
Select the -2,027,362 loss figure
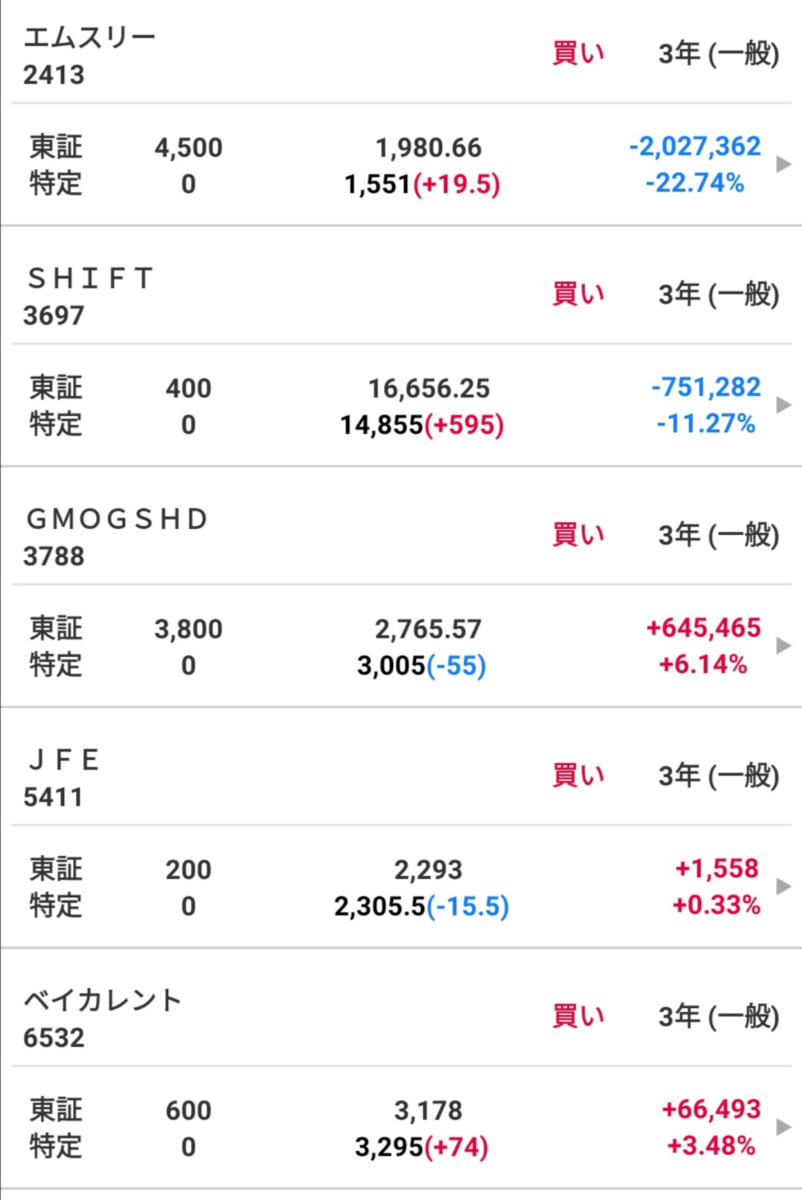click(695, 147)
